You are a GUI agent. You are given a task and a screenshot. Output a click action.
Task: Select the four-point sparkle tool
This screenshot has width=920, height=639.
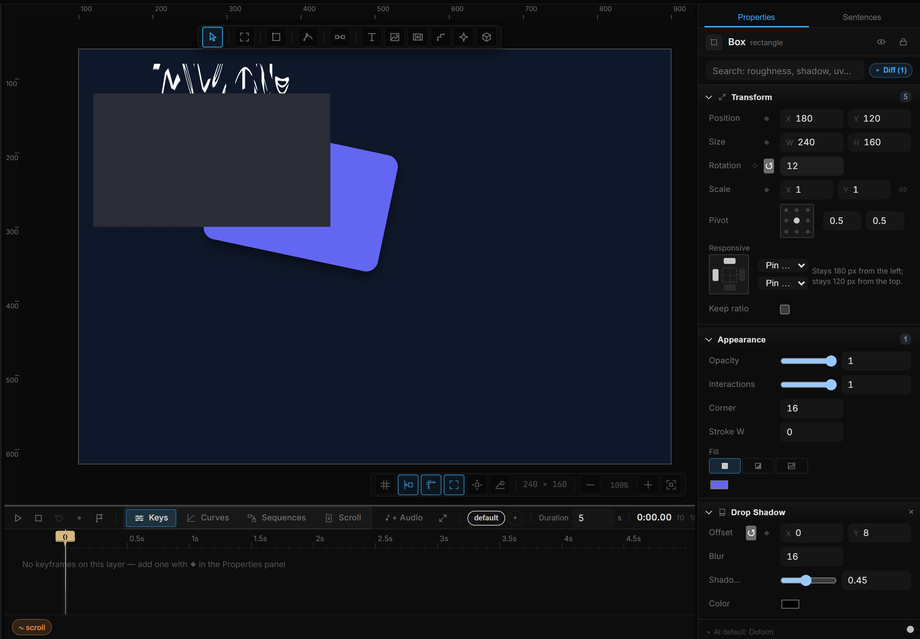pyautogui.click(x=464, y=37)
